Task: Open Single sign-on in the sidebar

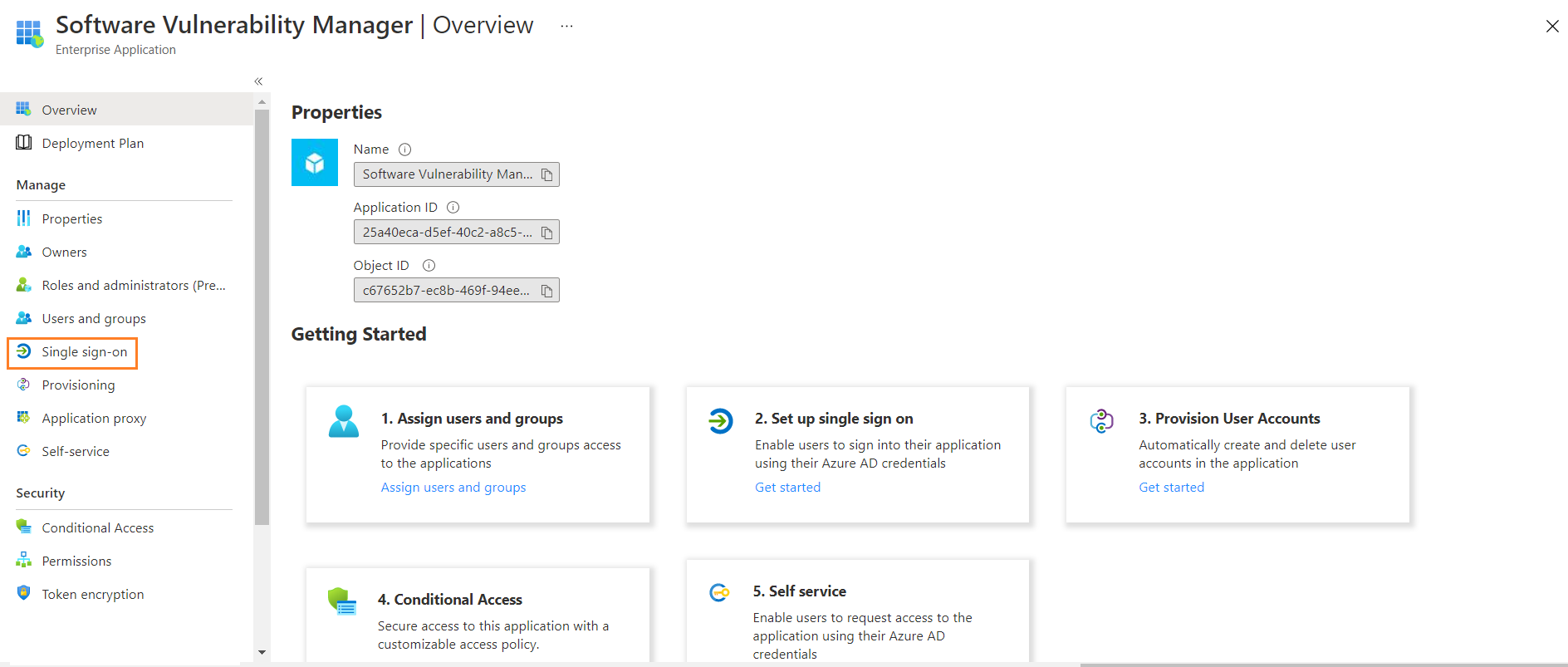Action: (x=84, y=352)
